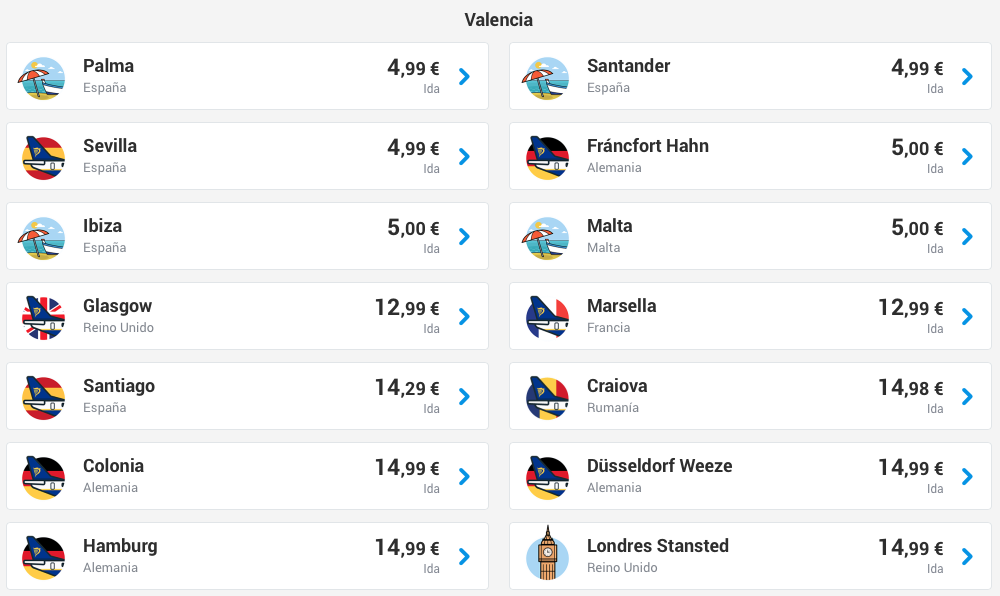This screenshot has height=596, width=1000.
Task: Click the Spanish flag plane icon for Sevilla
Action: click(43, 157)
